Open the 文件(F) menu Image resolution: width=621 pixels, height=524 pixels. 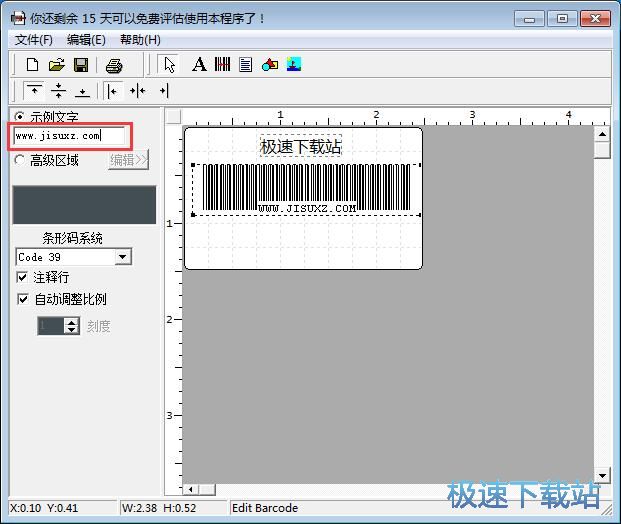pos(34,39)
